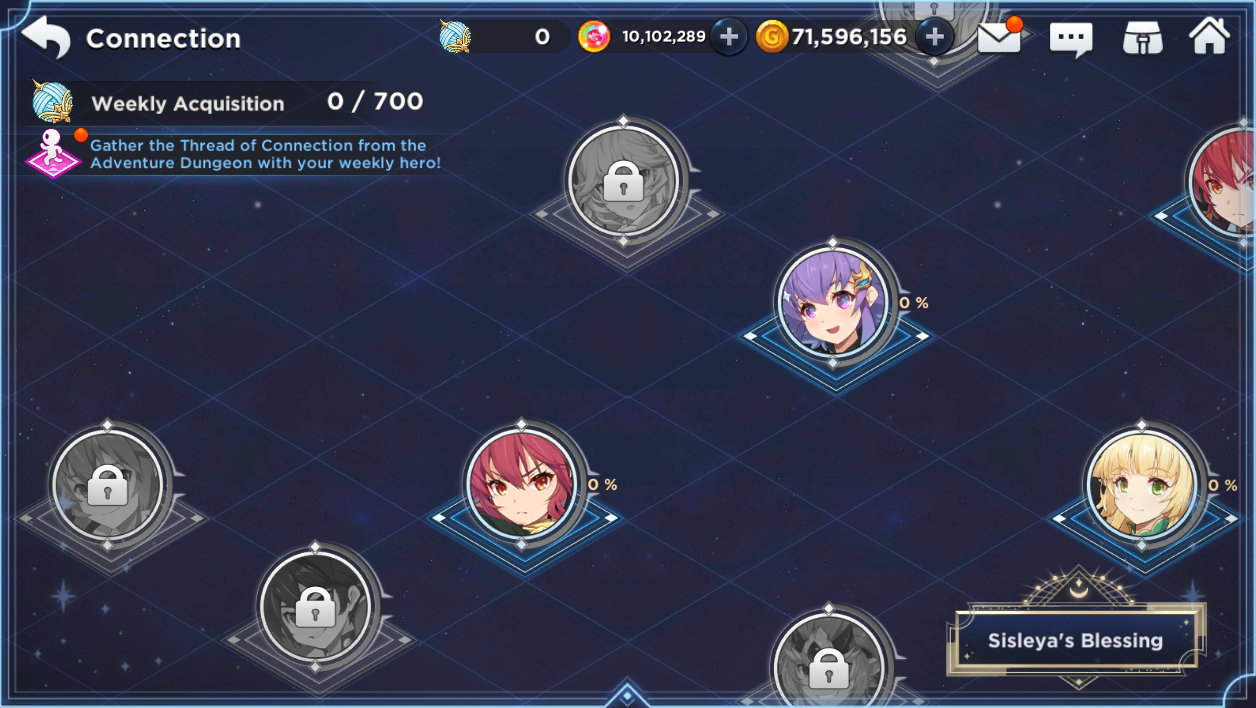The width and height of the screenshot is (1256, 708).
Task: Tap the pink weekly hero guide icon
Action: coord(53,152)
